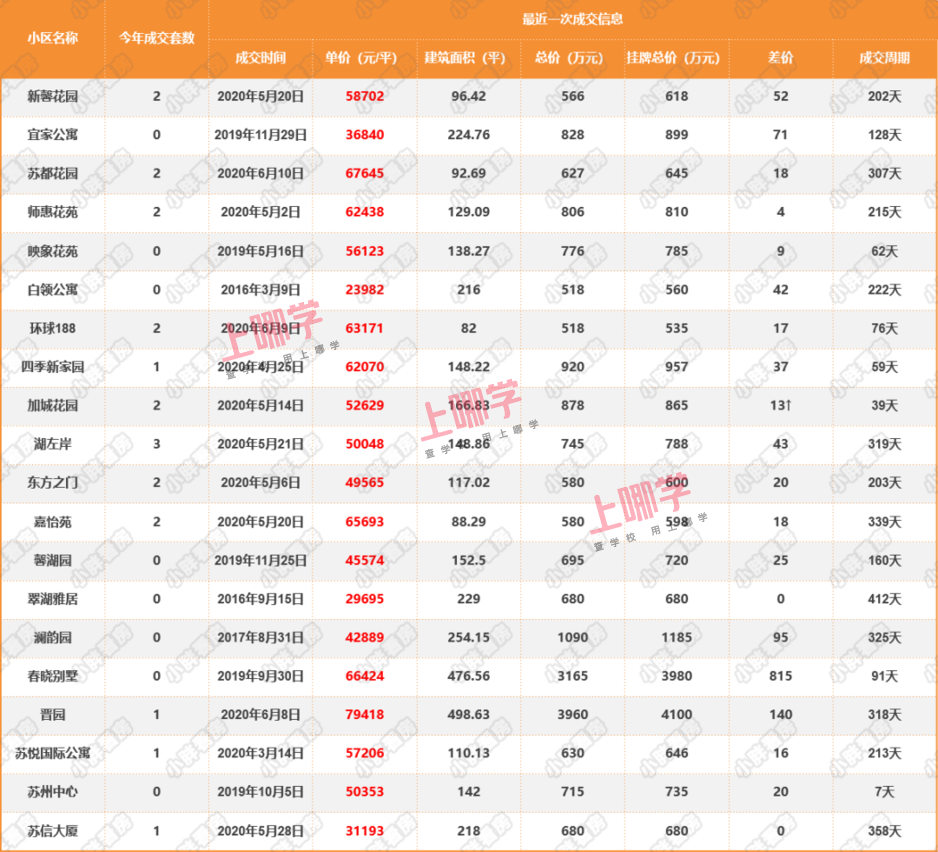This screenshot has width=938, height=852.
Task: Click the 单价（元/平）column header
Action: 364,58
